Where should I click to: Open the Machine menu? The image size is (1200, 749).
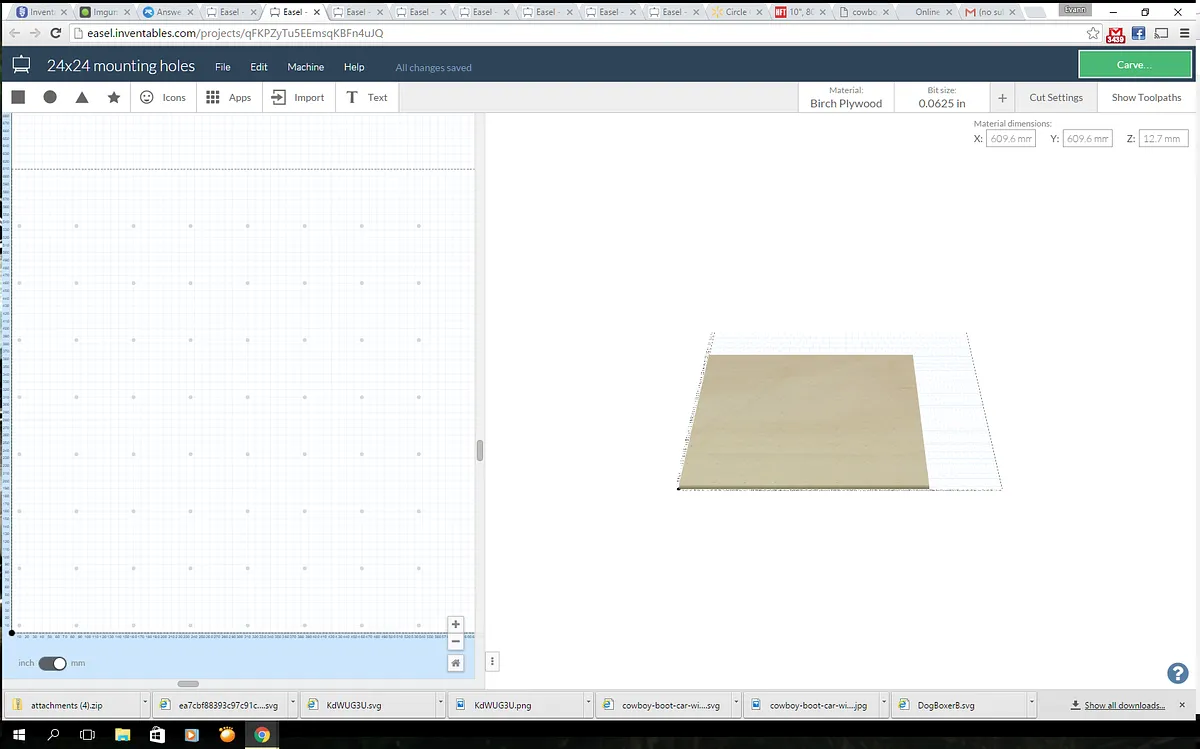pyautogui.click(x=305, y=67)
